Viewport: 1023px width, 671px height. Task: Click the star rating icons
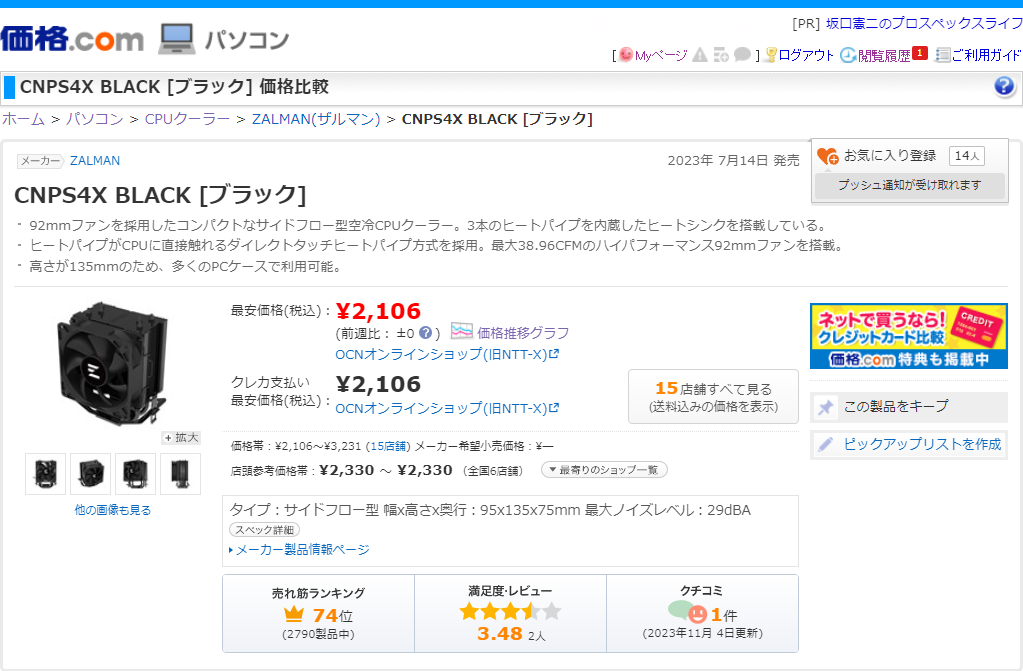click(510, 612)
